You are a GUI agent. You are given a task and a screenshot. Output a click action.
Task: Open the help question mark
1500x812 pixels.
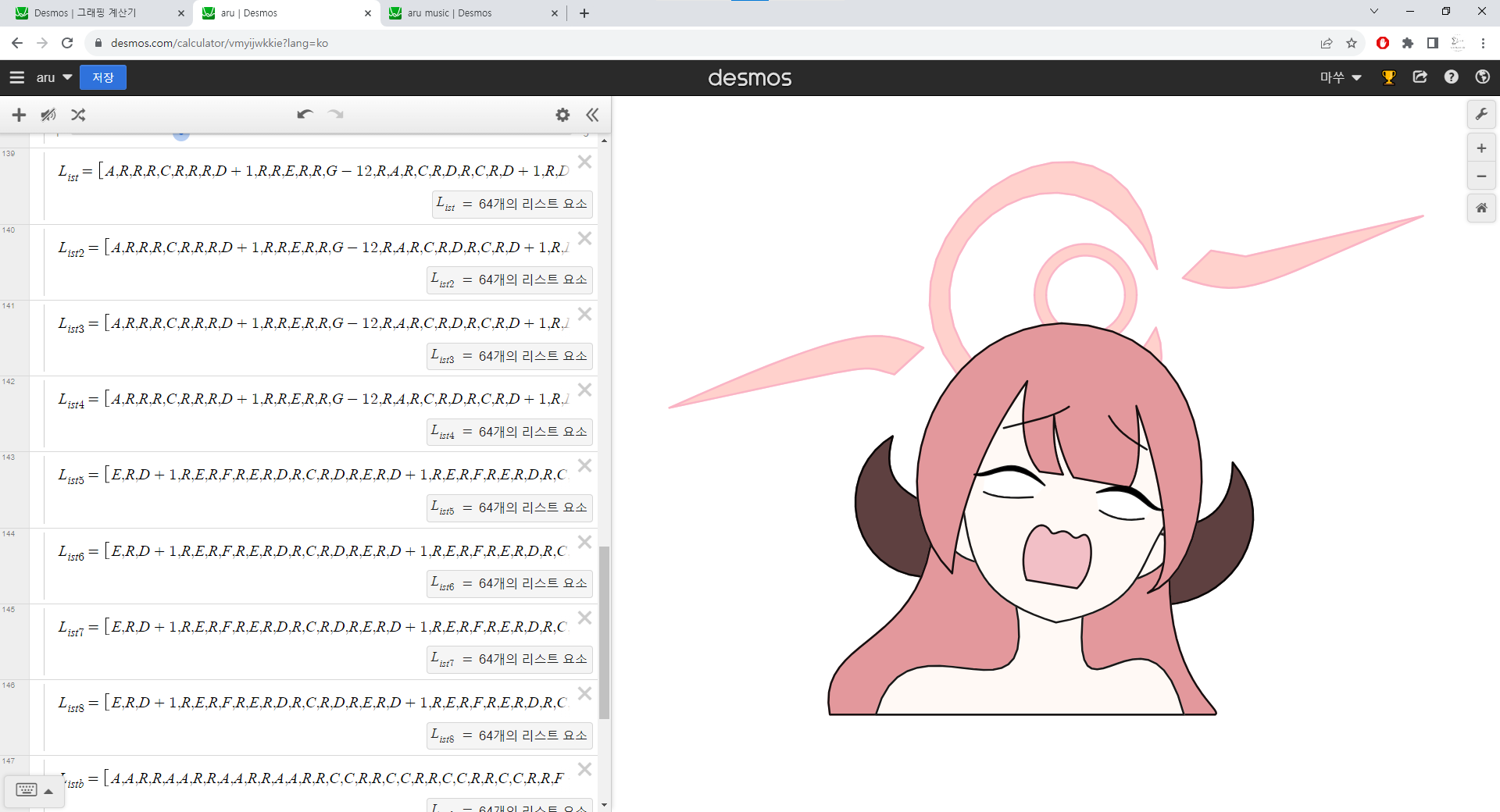tap(1451, 77)
